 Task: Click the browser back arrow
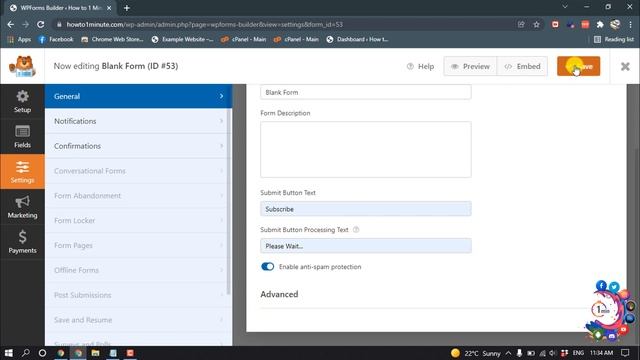11,24
